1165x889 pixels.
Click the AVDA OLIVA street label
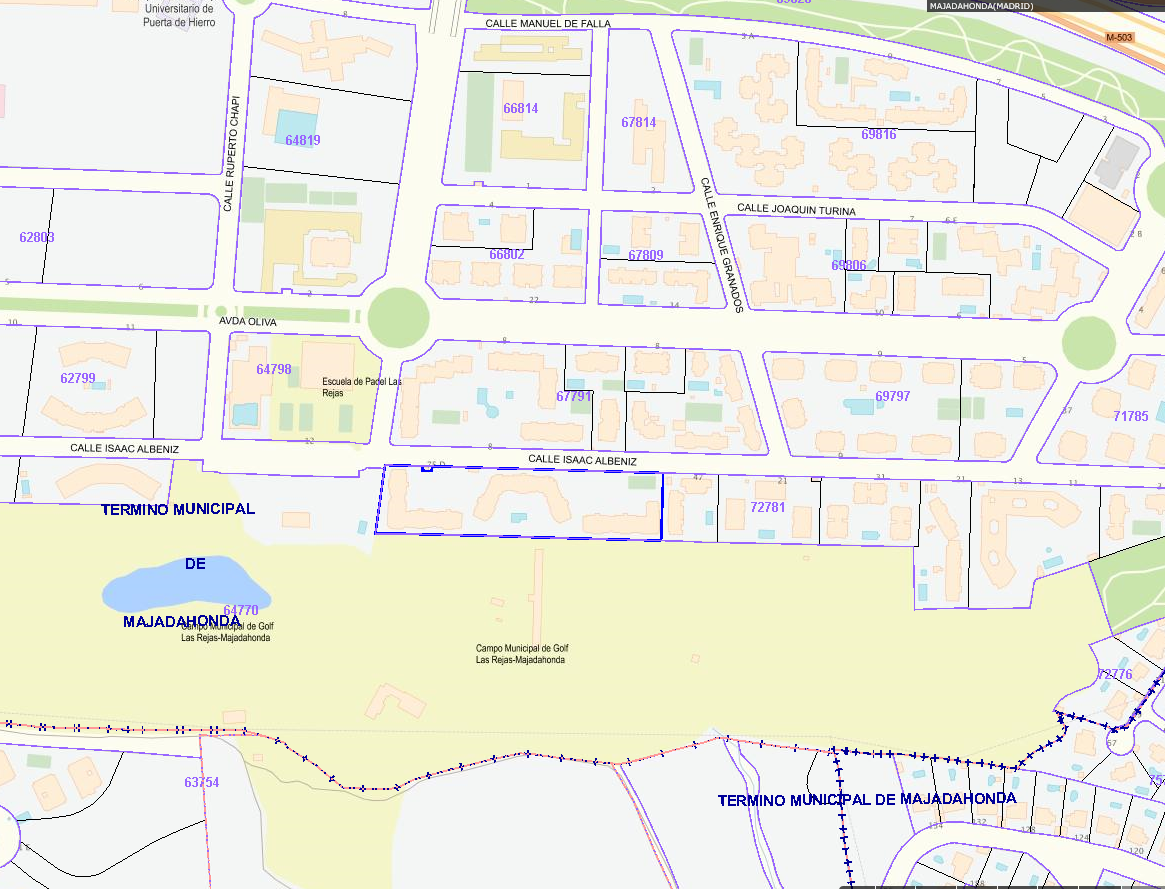(248, 322)
